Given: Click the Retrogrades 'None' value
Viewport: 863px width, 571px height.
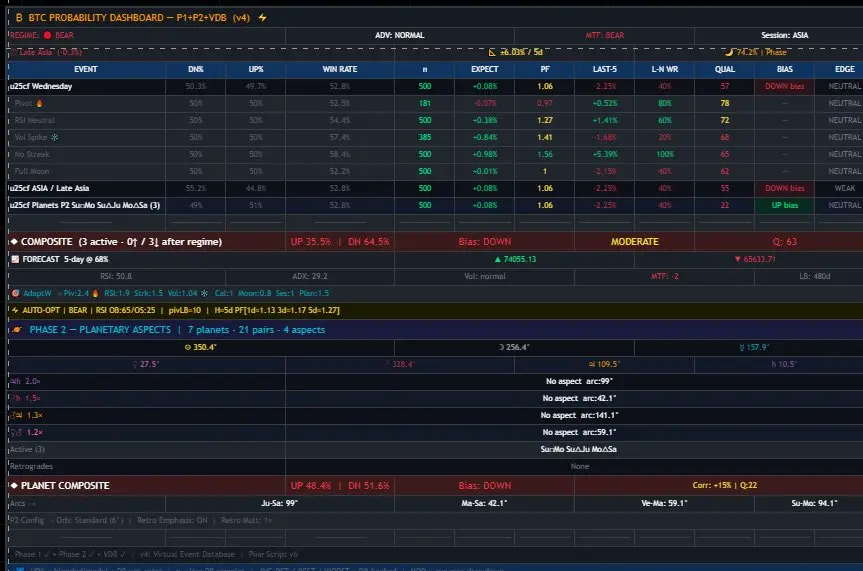Looking at the screenshot, I should pos(580,466).
